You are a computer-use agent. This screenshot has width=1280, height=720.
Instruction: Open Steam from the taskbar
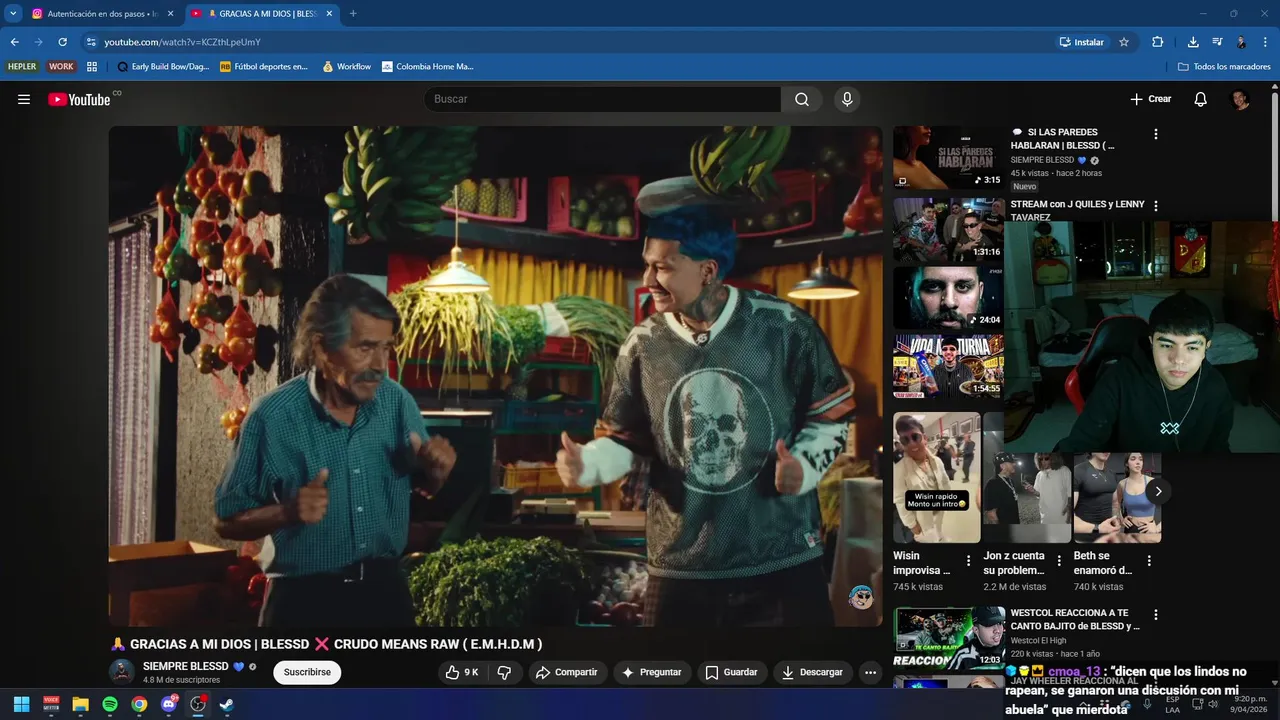(x=227, y=704)
